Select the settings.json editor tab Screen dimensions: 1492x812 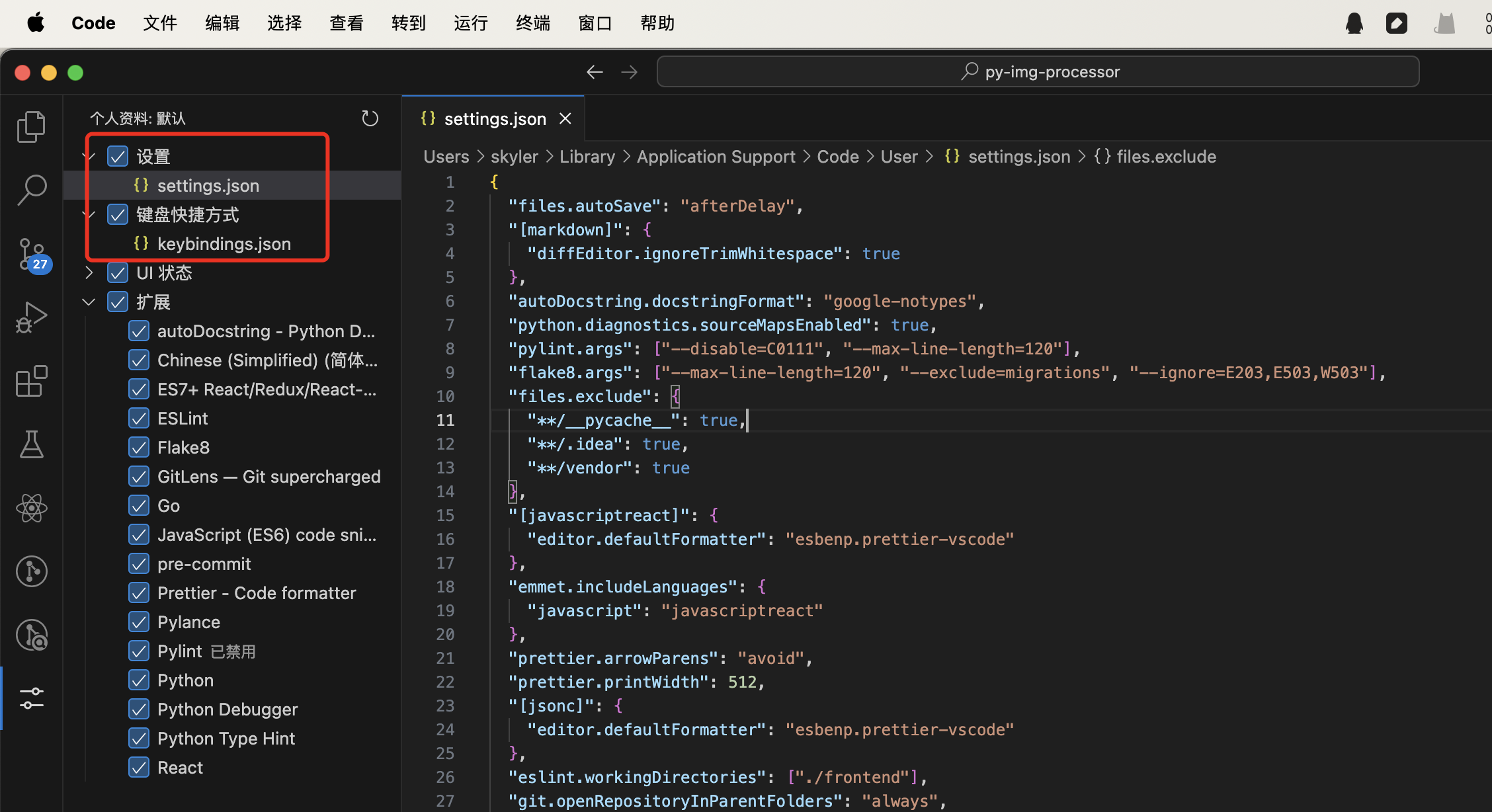tap(494, 119)
